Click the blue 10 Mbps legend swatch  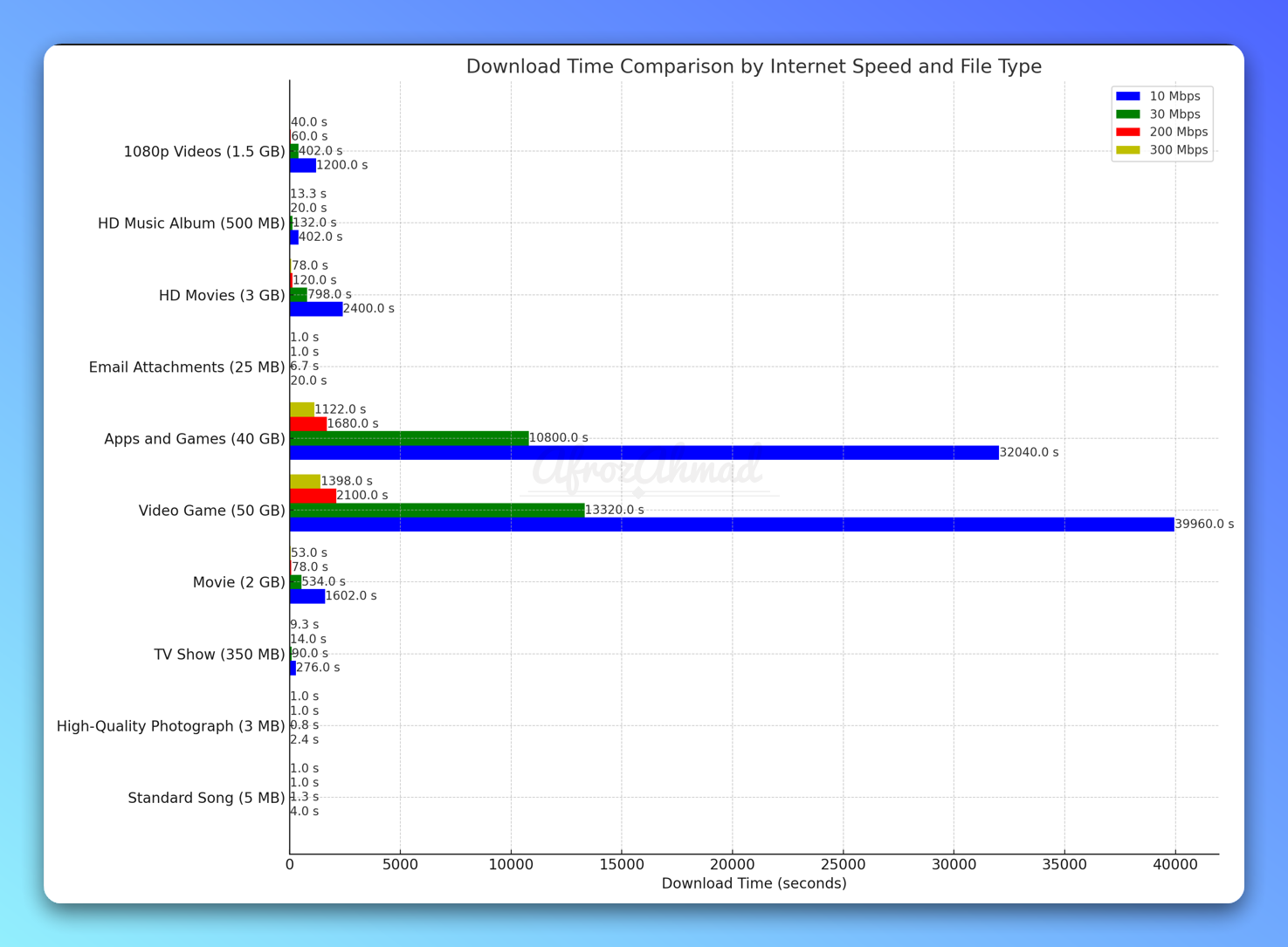(1127, 96)
